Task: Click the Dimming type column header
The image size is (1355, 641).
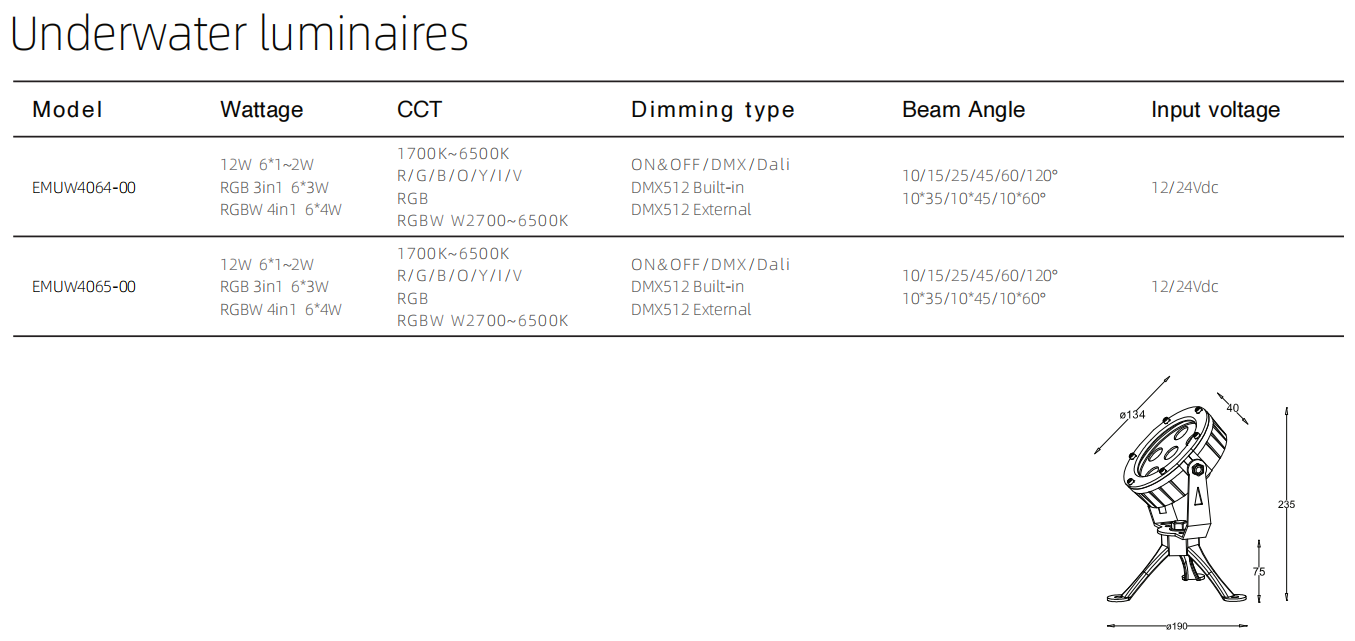Action: click(713, 111)
